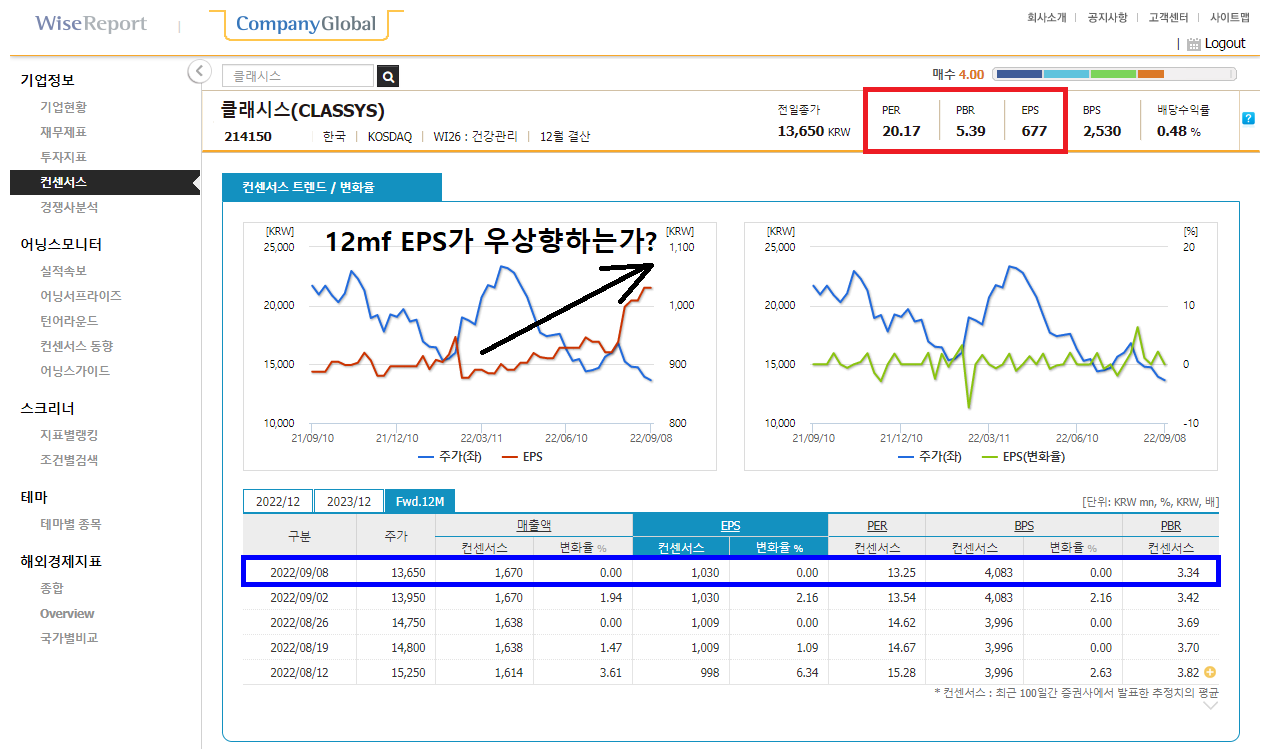Click the BPS column header link
The width and height of the screenshot is (1268, 751).
1024,525
